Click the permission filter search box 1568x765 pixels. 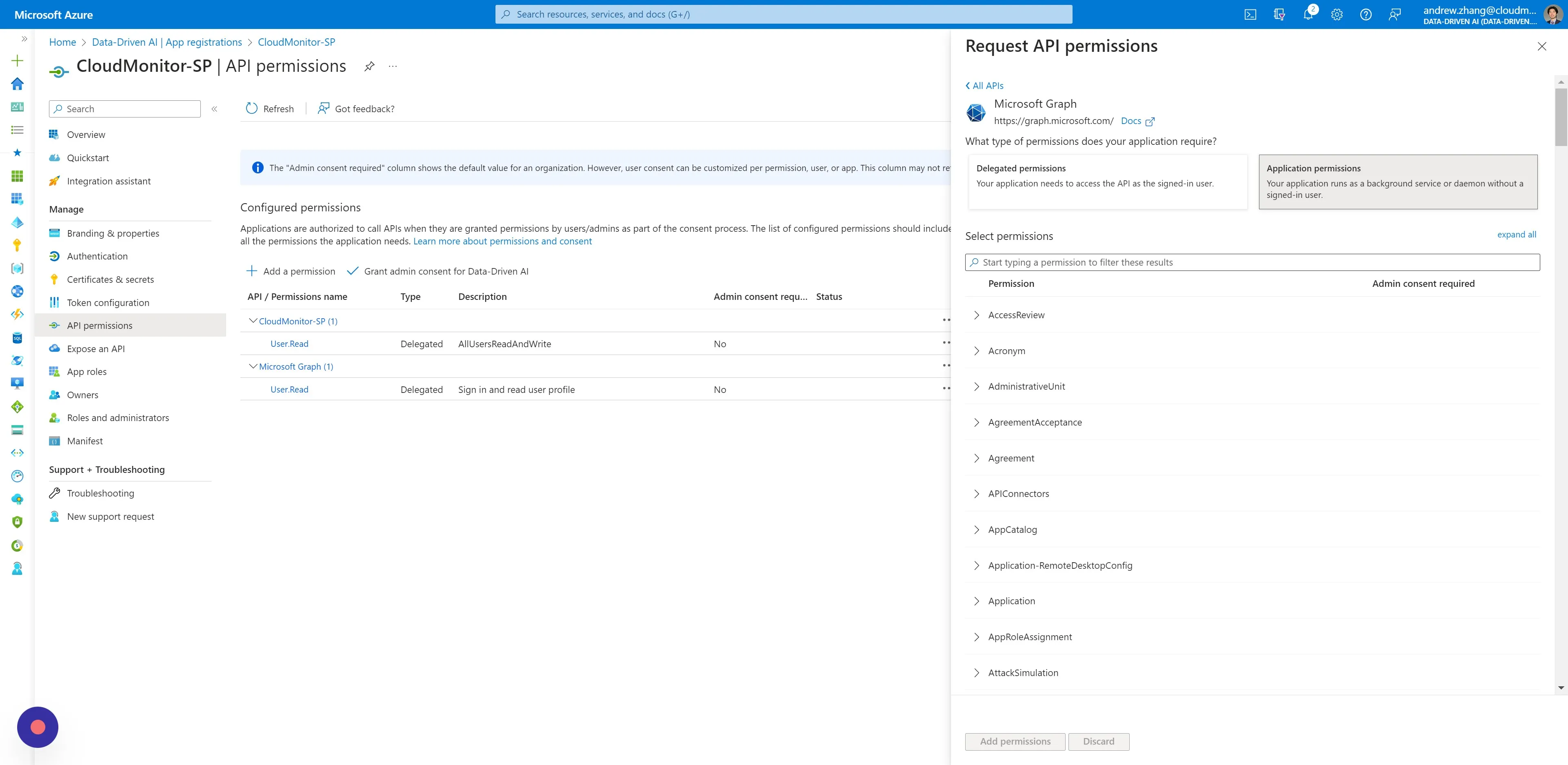click(1253, 262)
